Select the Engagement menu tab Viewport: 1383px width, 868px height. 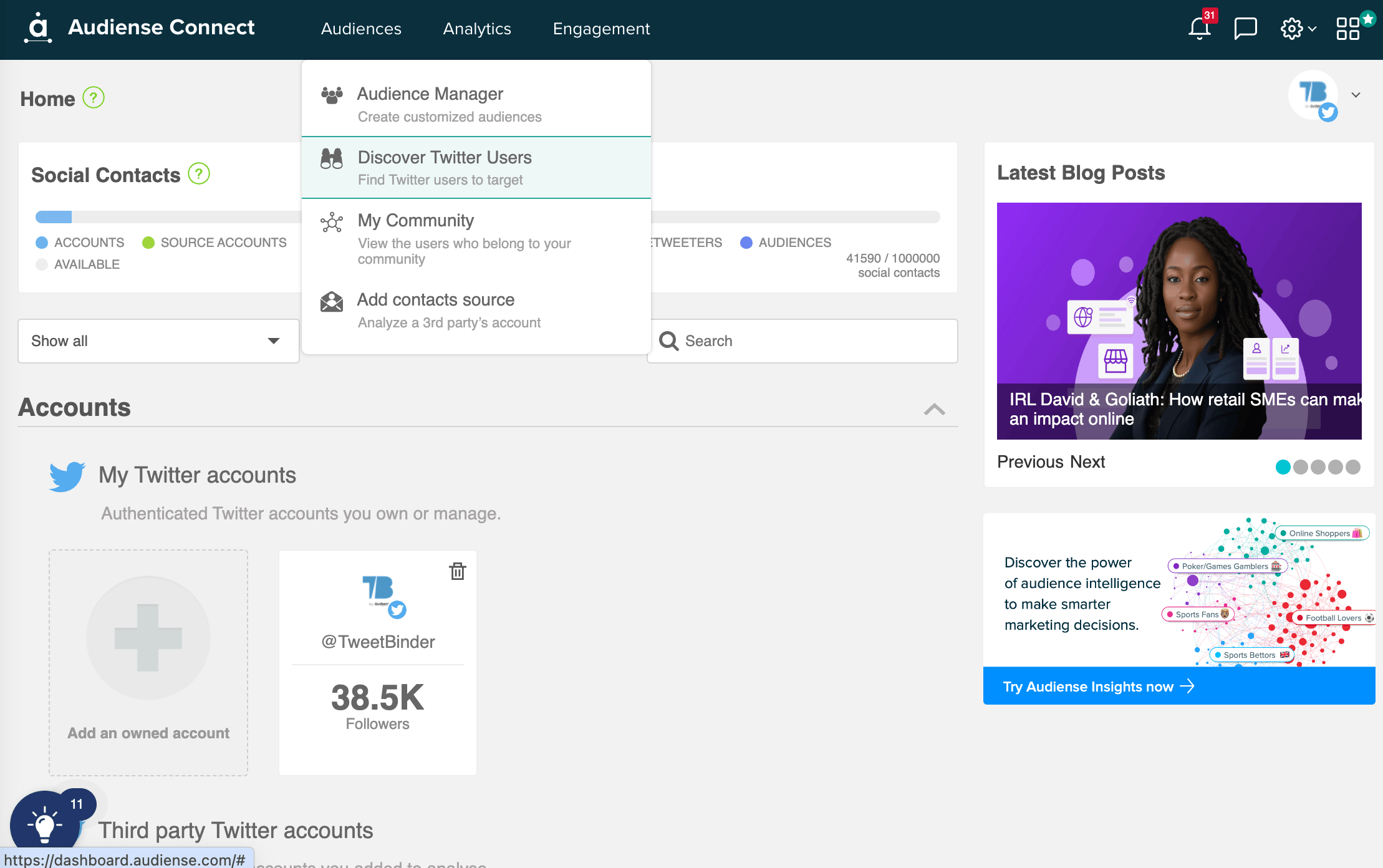tap(601, 28)
